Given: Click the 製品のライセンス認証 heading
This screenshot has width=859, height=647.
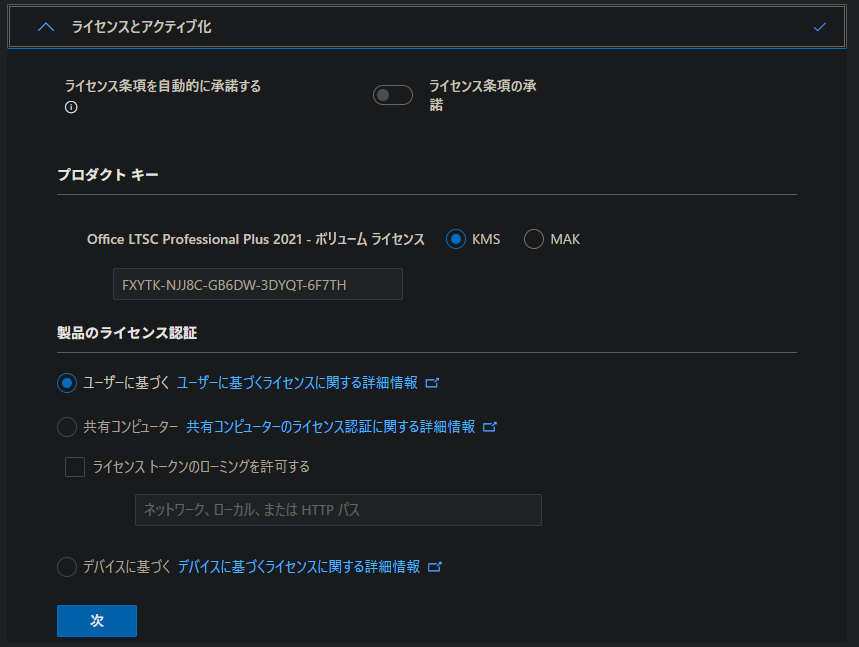Looking at the screenshot, I should pos(127,333).
